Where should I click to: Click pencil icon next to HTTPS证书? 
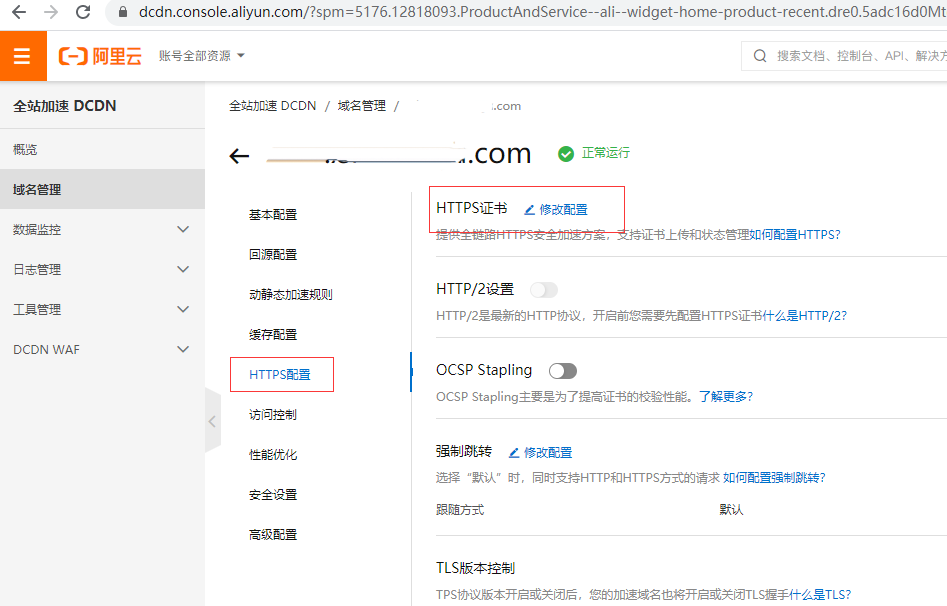[x=529, y=210]
